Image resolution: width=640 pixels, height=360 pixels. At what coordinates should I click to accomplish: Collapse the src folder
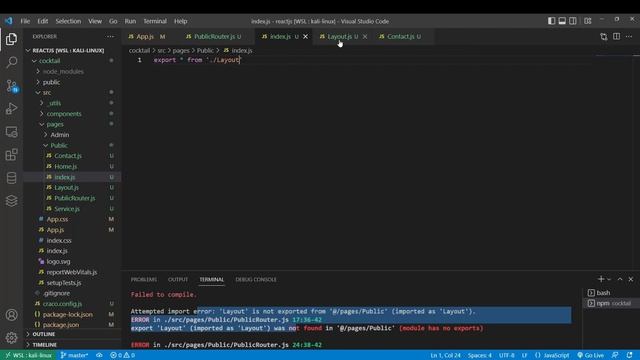[47, 93]
